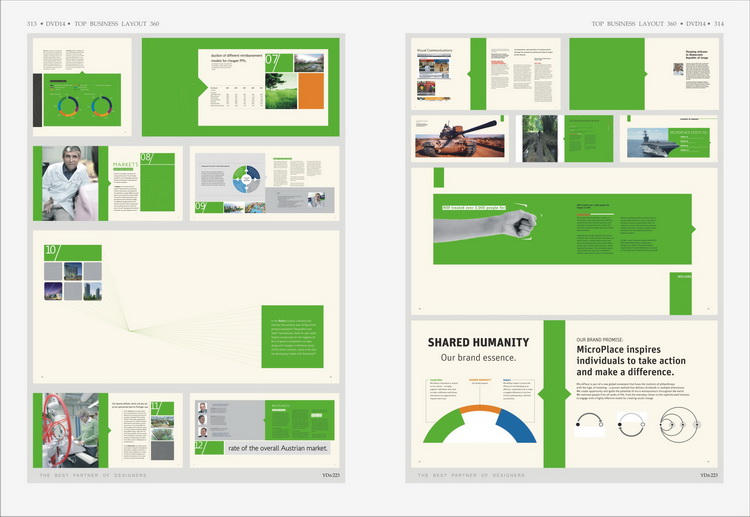Viewport: 750px width, 517px height.
Task: Click the number 08 green label
Action: pyautogui.click(x=146, y=158)
